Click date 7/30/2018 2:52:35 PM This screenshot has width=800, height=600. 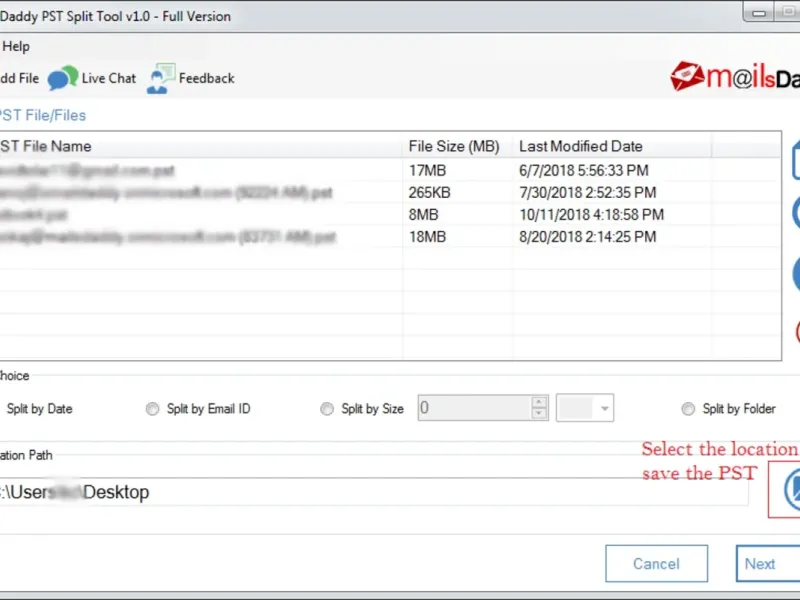tap(588, 192)
